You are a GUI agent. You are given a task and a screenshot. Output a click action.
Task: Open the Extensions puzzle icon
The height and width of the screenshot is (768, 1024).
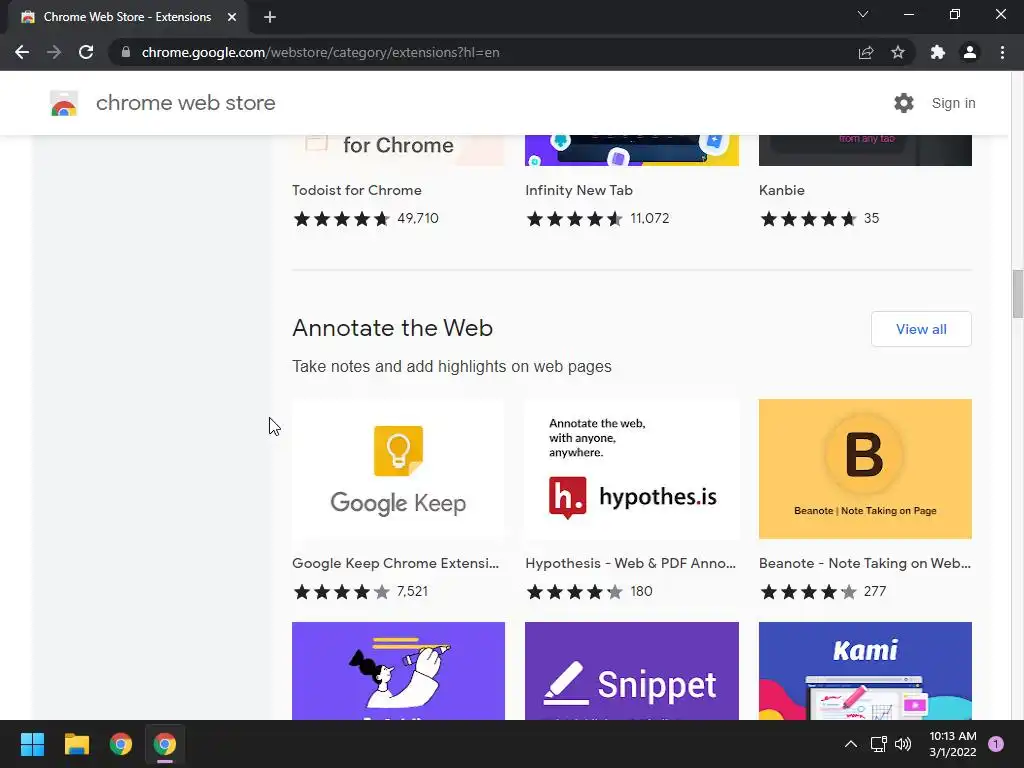point(938,52)
